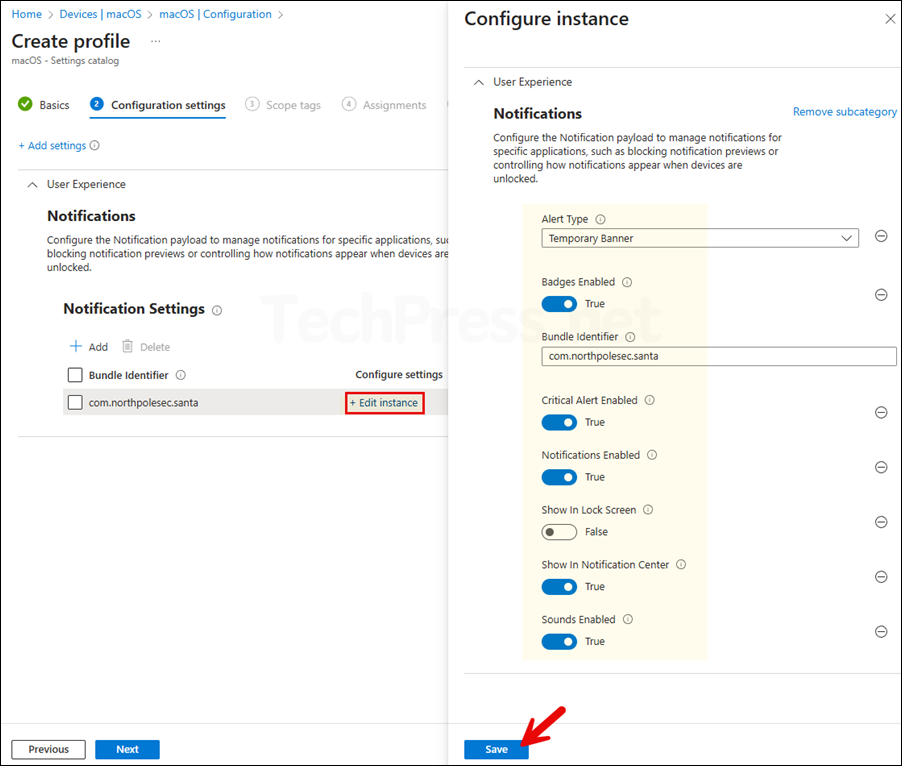Remove Show In Notification Center with minus icon

pos(881,577)
